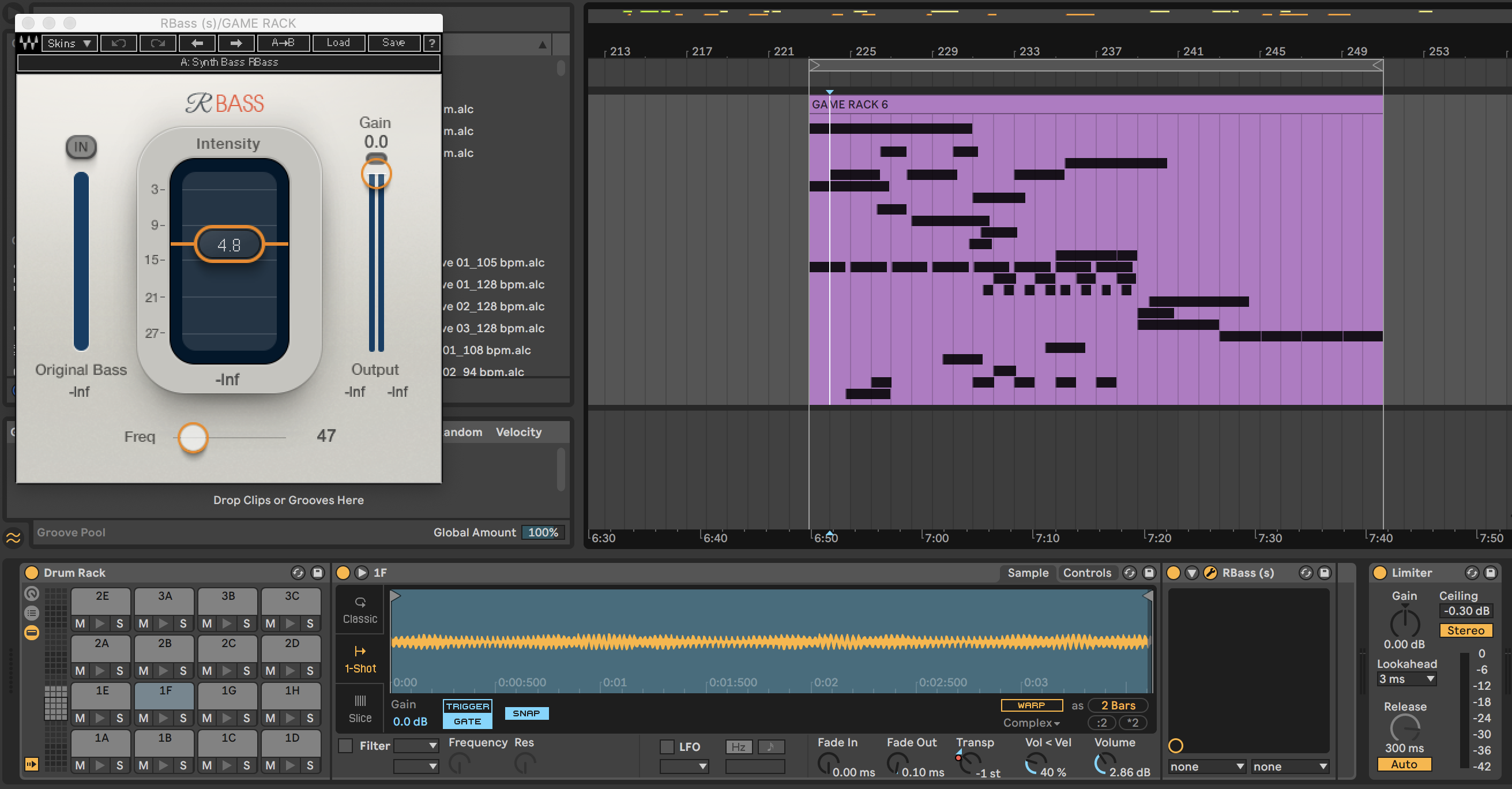Click the RBass Gain fader handle
The height and width of the screenshot is (789, 1512).
[376, 174]
